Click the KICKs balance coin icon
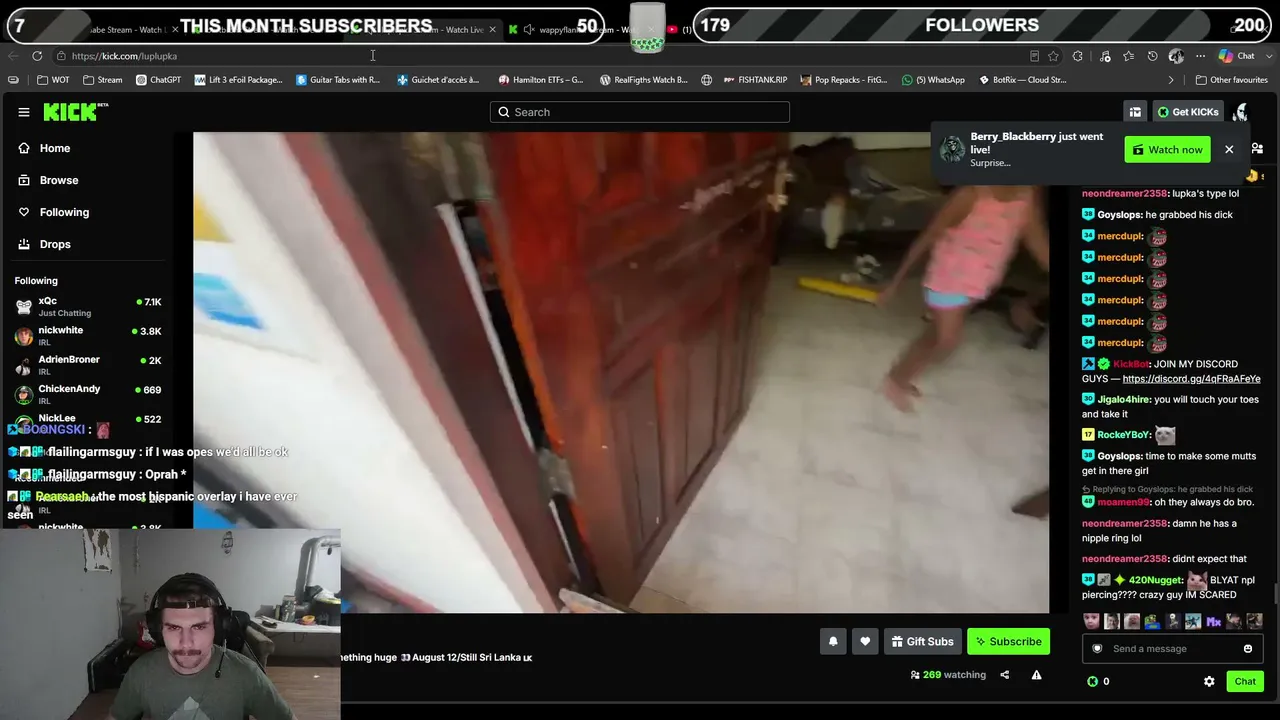Image resolution: width=1280 pixels, height=720 pixels. click(x=1092, y=682)
